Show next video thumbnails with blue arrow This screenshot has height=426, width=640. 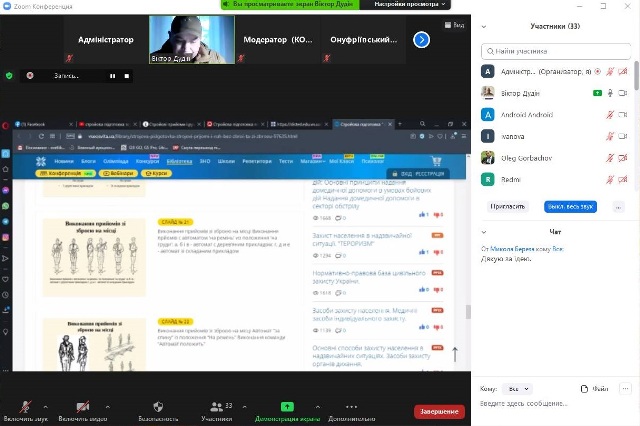pos(421,39)
